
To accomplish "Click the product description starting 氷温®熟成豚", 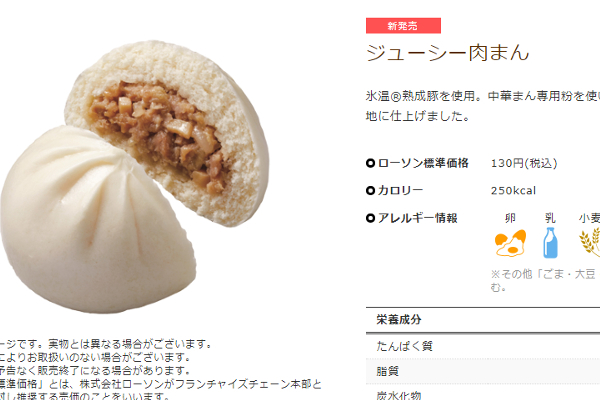I will tap(483, 106).
